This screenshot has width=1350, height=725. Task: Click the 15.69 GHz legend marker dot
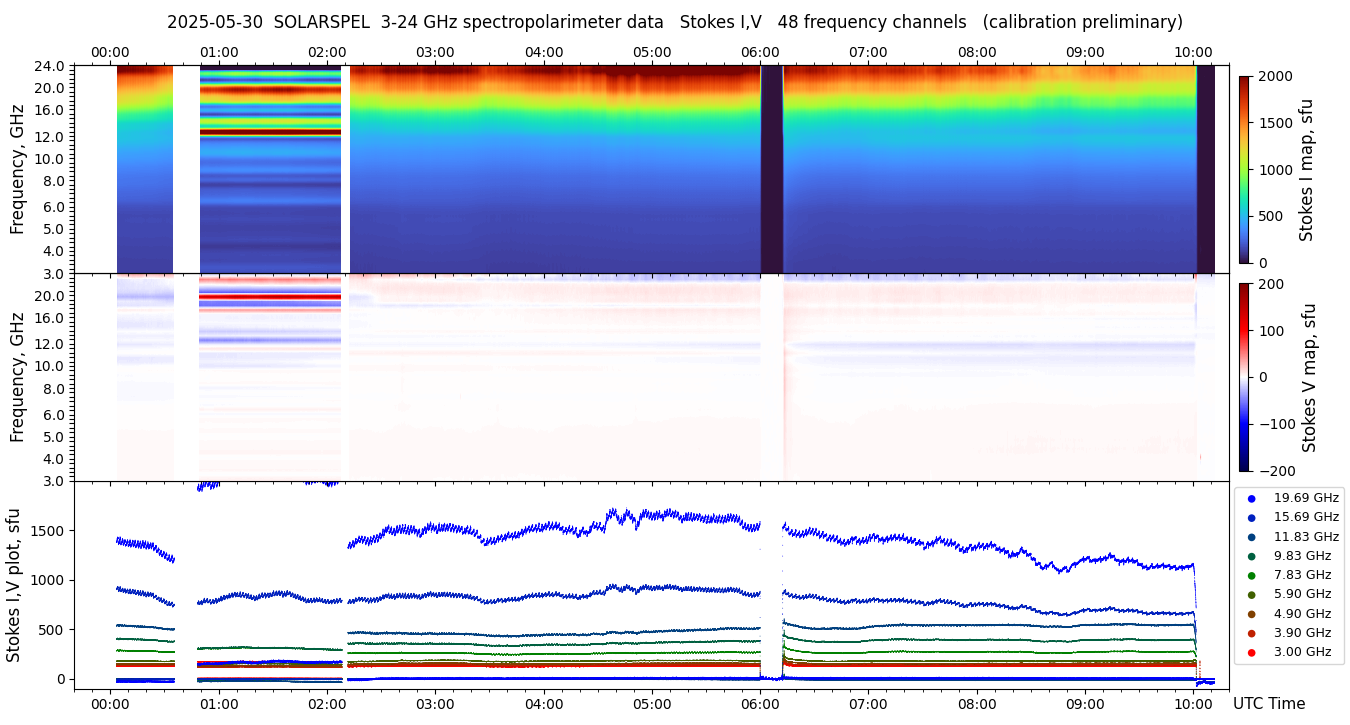pos(1251,517)
